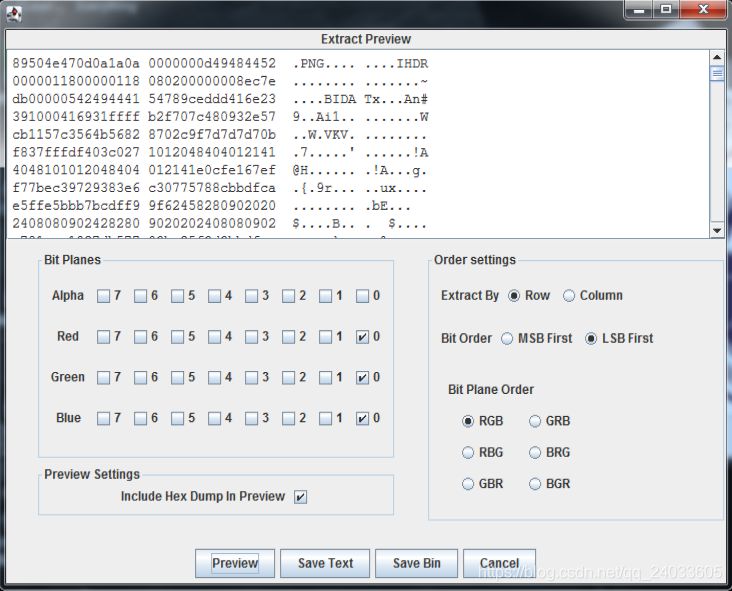Minimize the Extract Preview window
This screenshot has height=591, width=732.
[x=639, y=10]
